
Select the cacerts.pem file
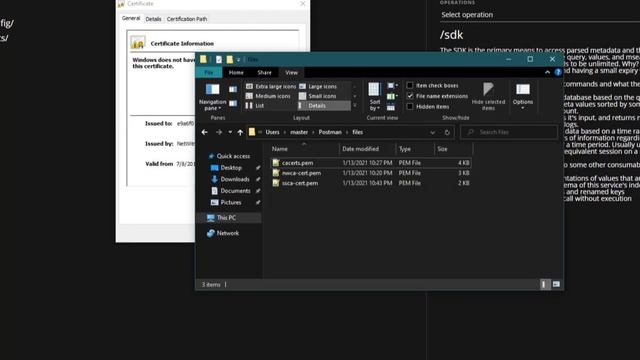tap(371, 163)
